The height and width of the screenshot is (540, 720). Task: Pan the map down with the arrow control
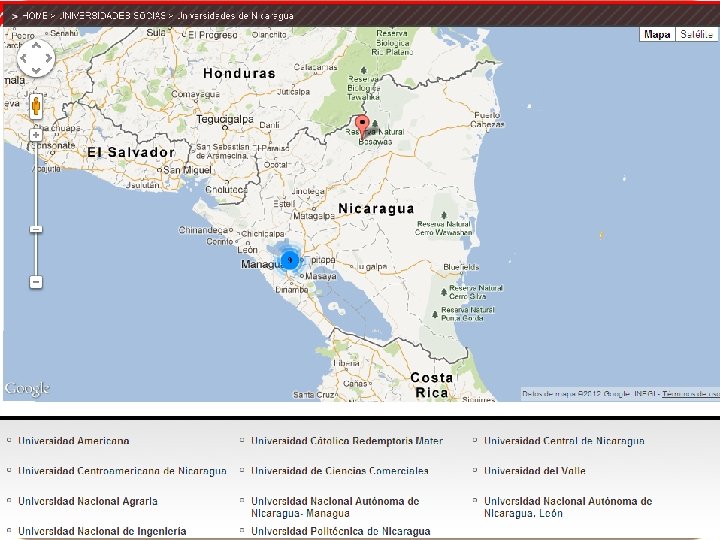point(36,70)
